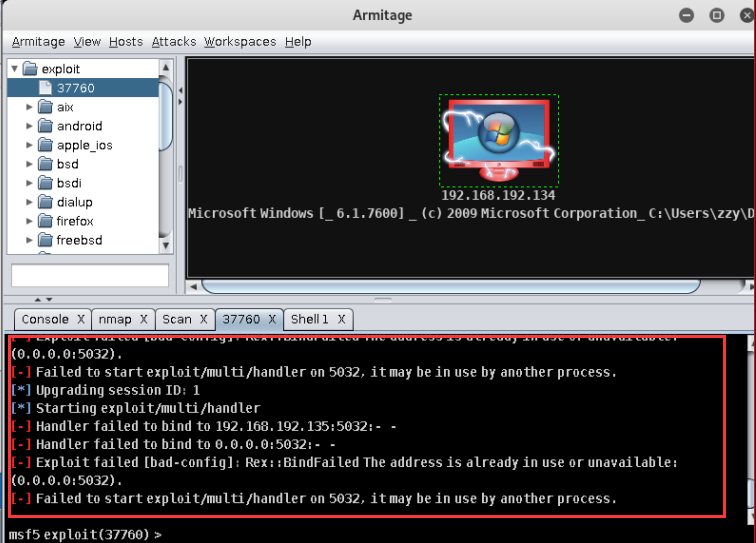Click the right expand arrow on the vertical divider
756x543 pixels.
tap(180, 102)
